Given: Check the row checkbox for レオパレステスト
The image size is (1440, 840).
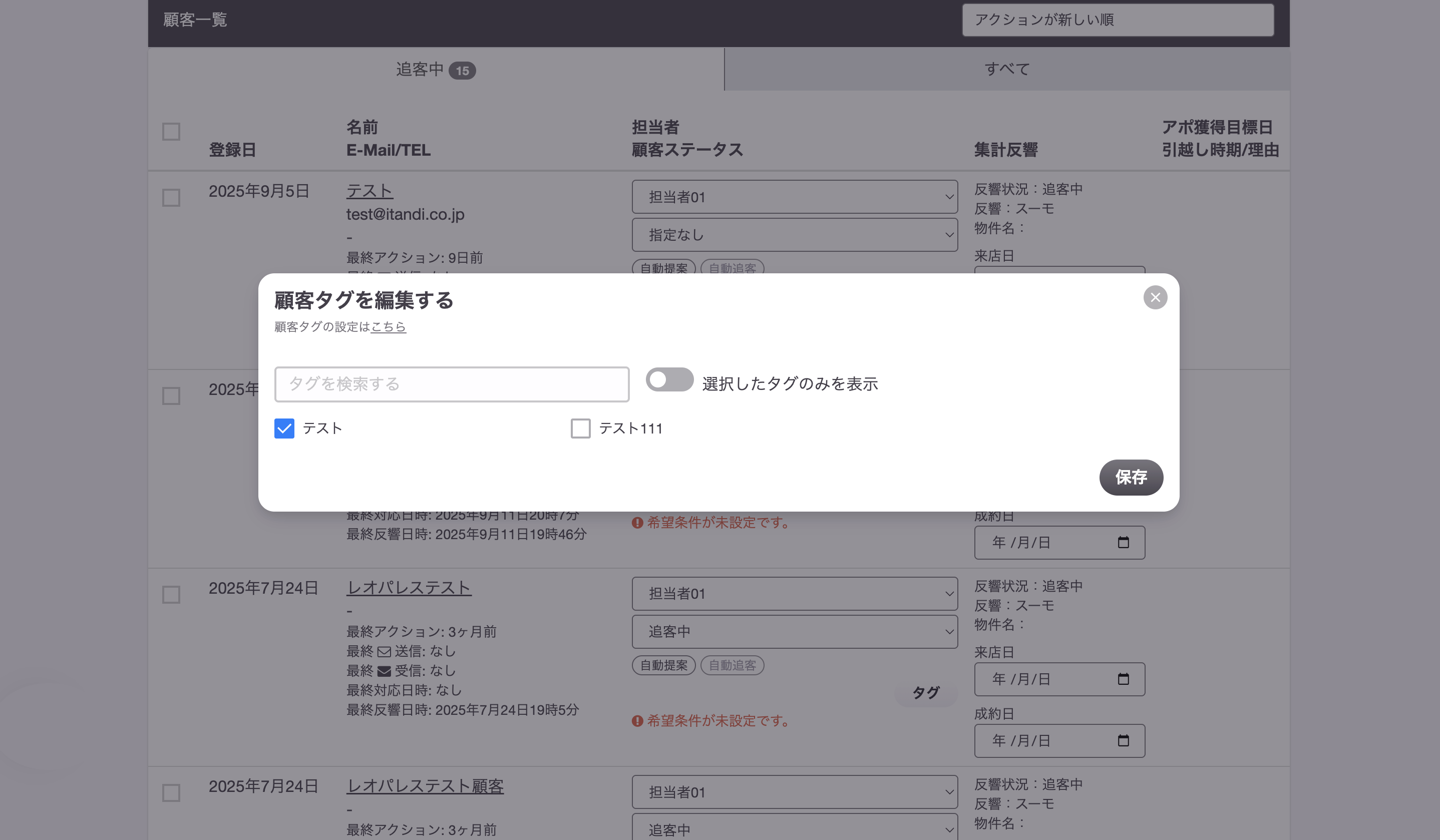Looking at the screenshot, I should click(171, 594).
